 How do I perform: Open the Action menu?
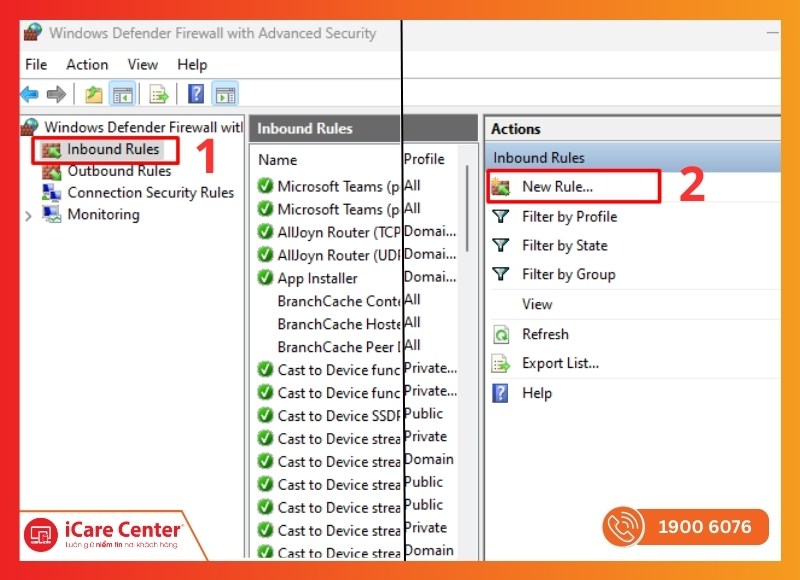(x=87, y=64)
